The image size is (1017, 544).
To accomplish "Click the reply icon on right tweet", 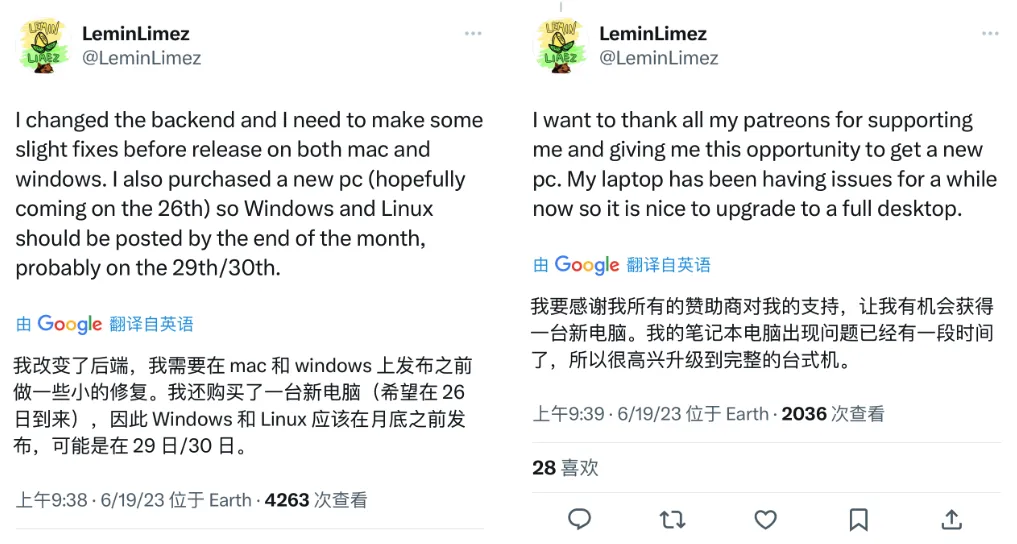I will (579, 519).
